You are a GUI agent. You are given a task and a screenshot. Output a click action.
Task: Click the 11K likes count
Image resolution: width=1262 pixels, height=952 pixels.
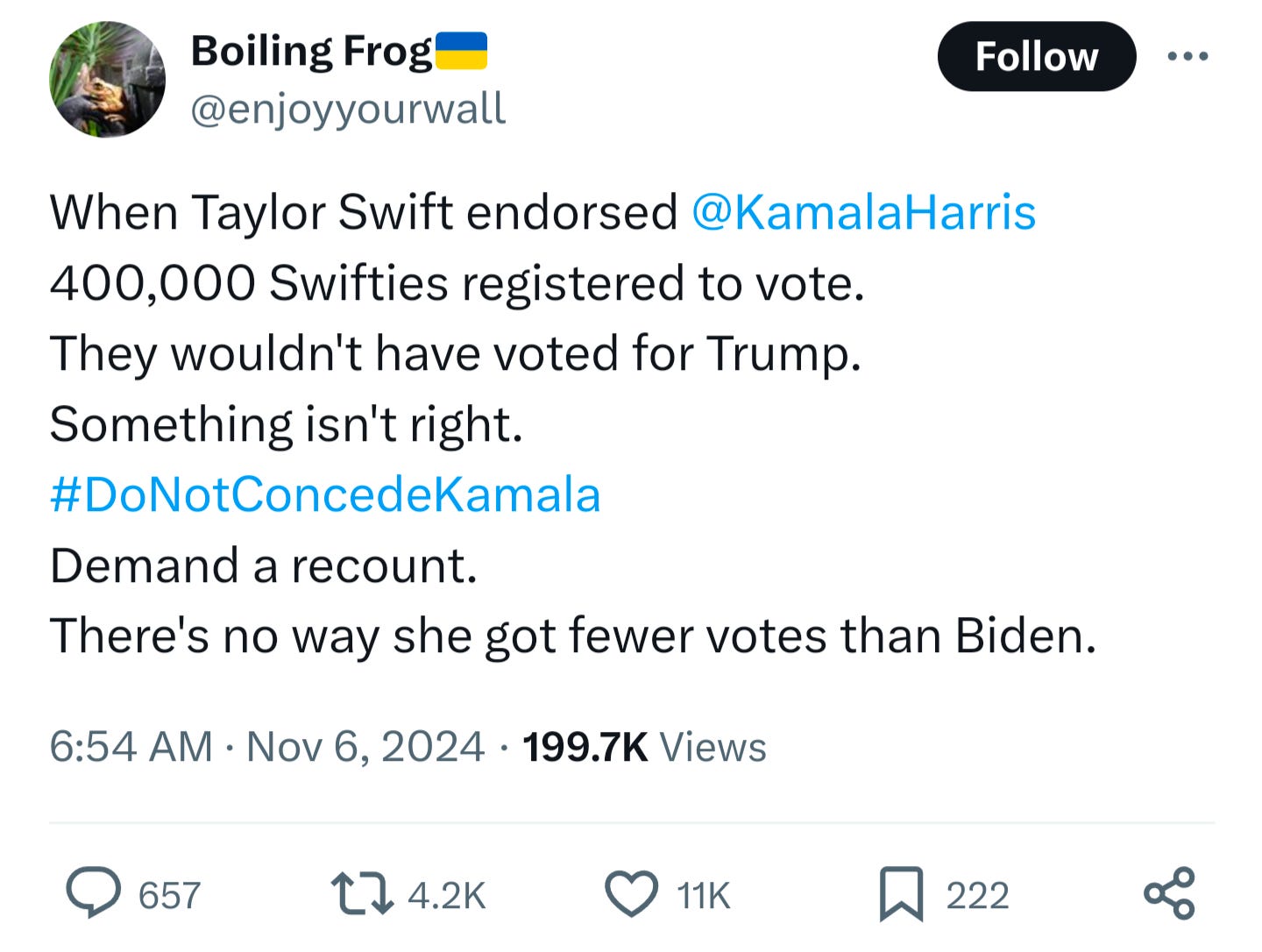(x=704, y=896)
